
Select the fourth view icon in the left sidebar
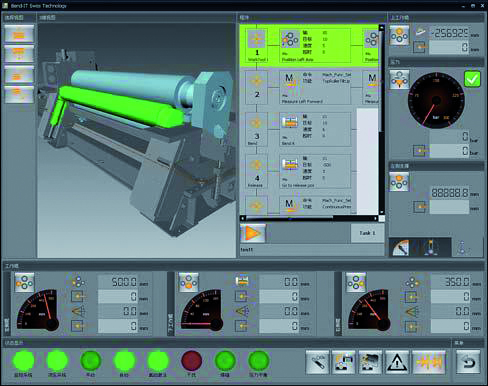pyautogui.click(x=19, y=94)
